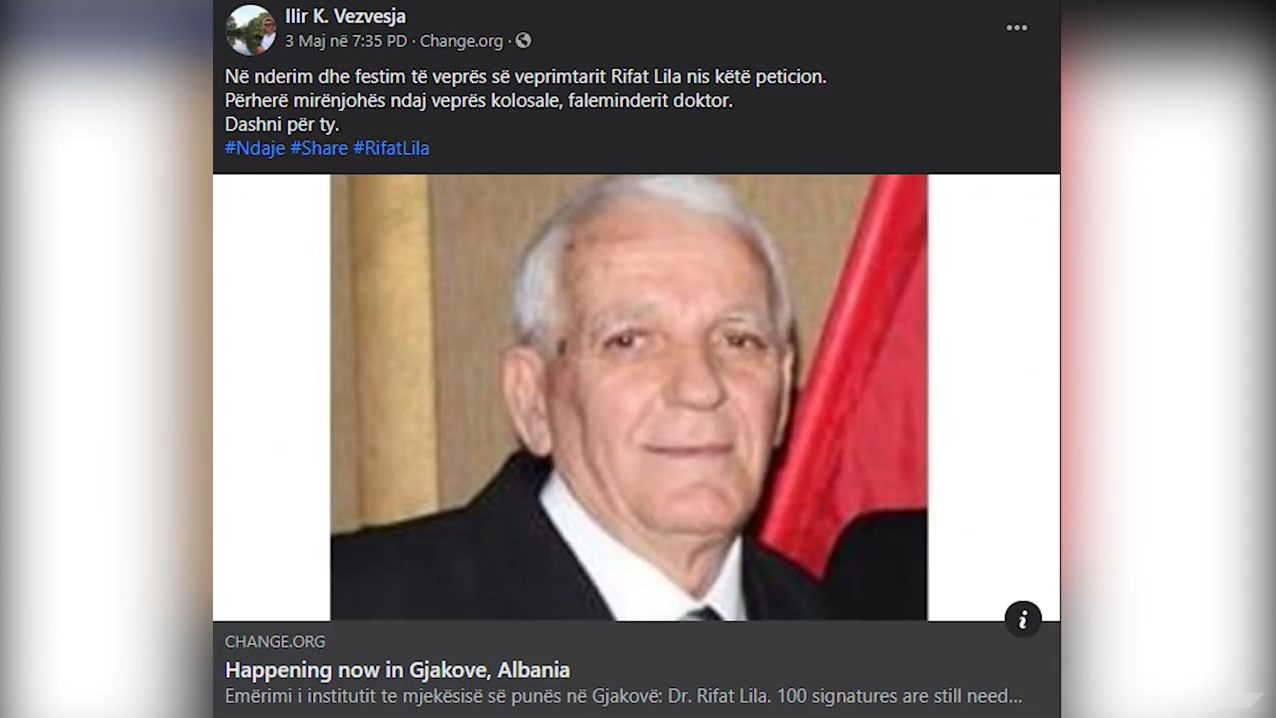This screenshot has width=1276, height=718.
Task: Click the petition description about Dr. Rifat Lila
Action: 623,696
